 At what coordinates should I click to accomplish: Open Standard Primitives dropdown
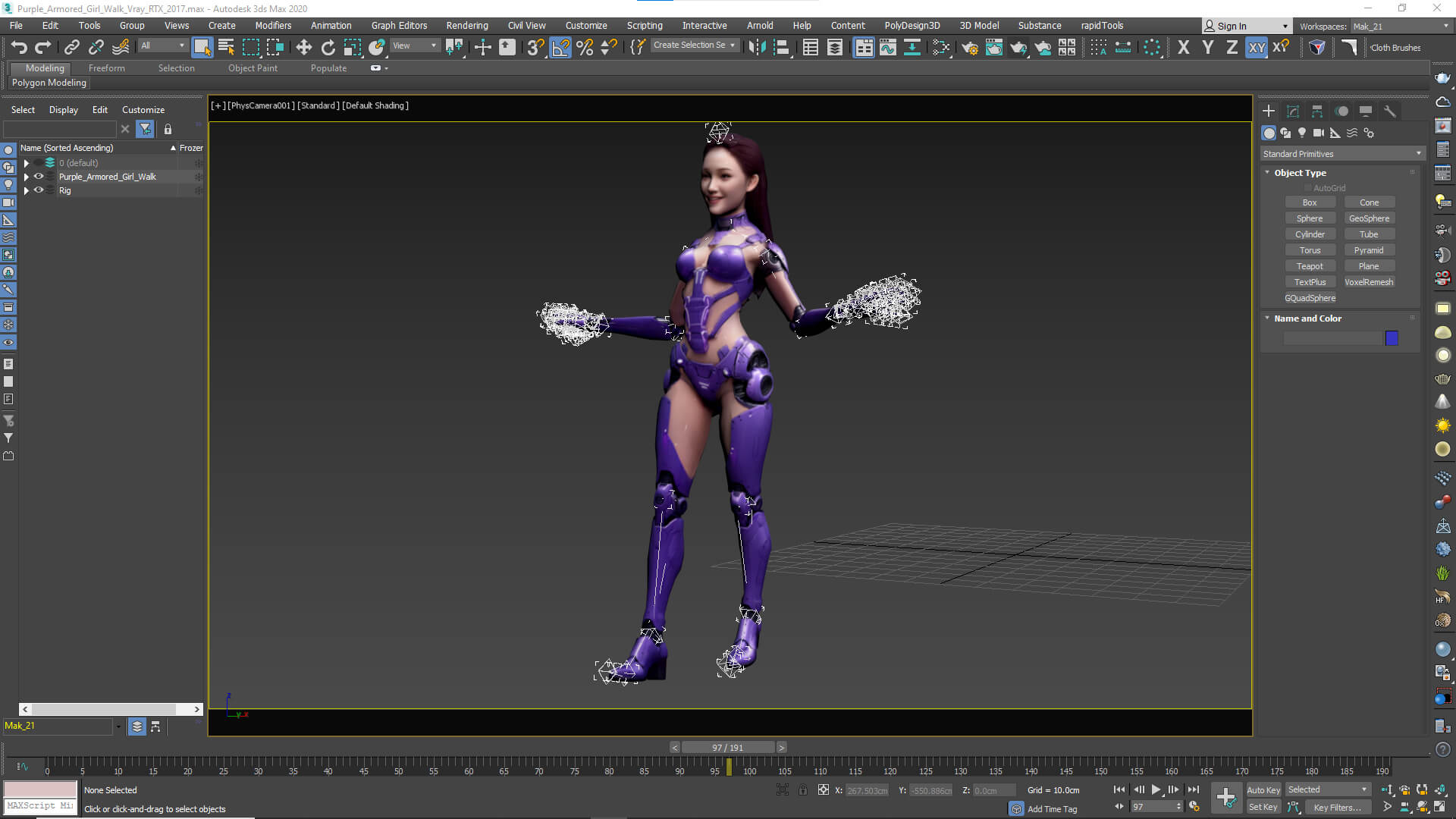1342,154
